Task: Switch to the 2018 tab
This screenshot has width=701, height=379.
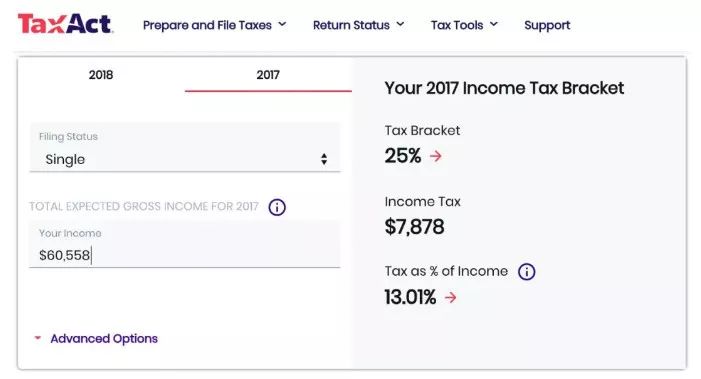Action: pyautogui.click(x=101, y=75)
